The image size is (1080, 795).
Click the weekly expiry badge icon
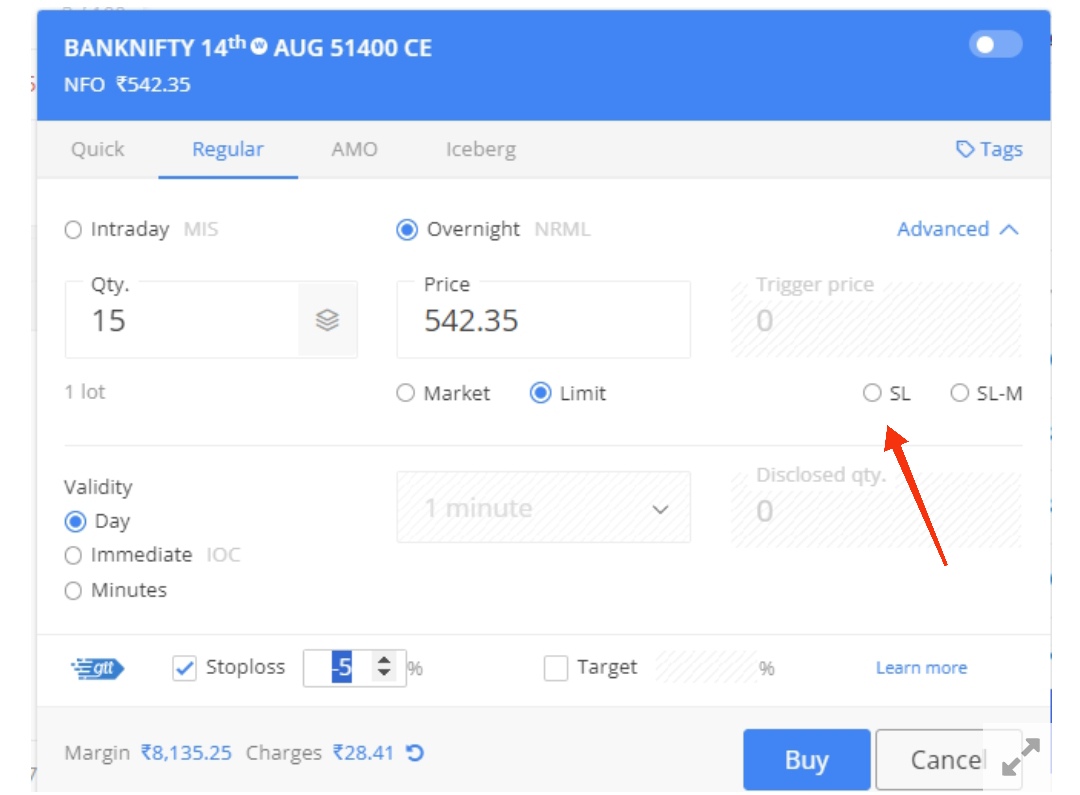259,46
